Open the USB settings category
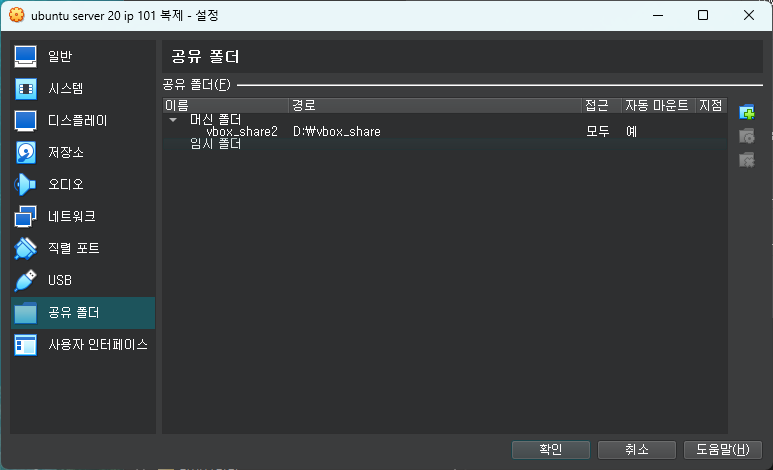 click(83, 281)
